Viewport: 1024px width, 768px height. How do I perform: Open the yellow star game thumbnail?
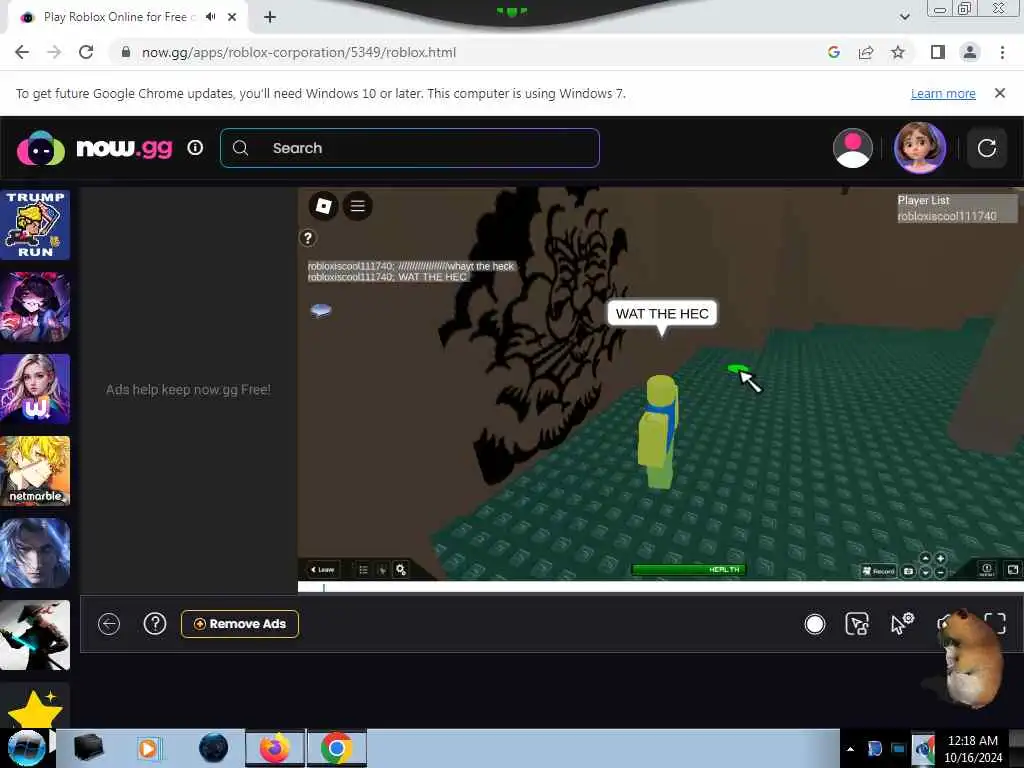point(35,706)
